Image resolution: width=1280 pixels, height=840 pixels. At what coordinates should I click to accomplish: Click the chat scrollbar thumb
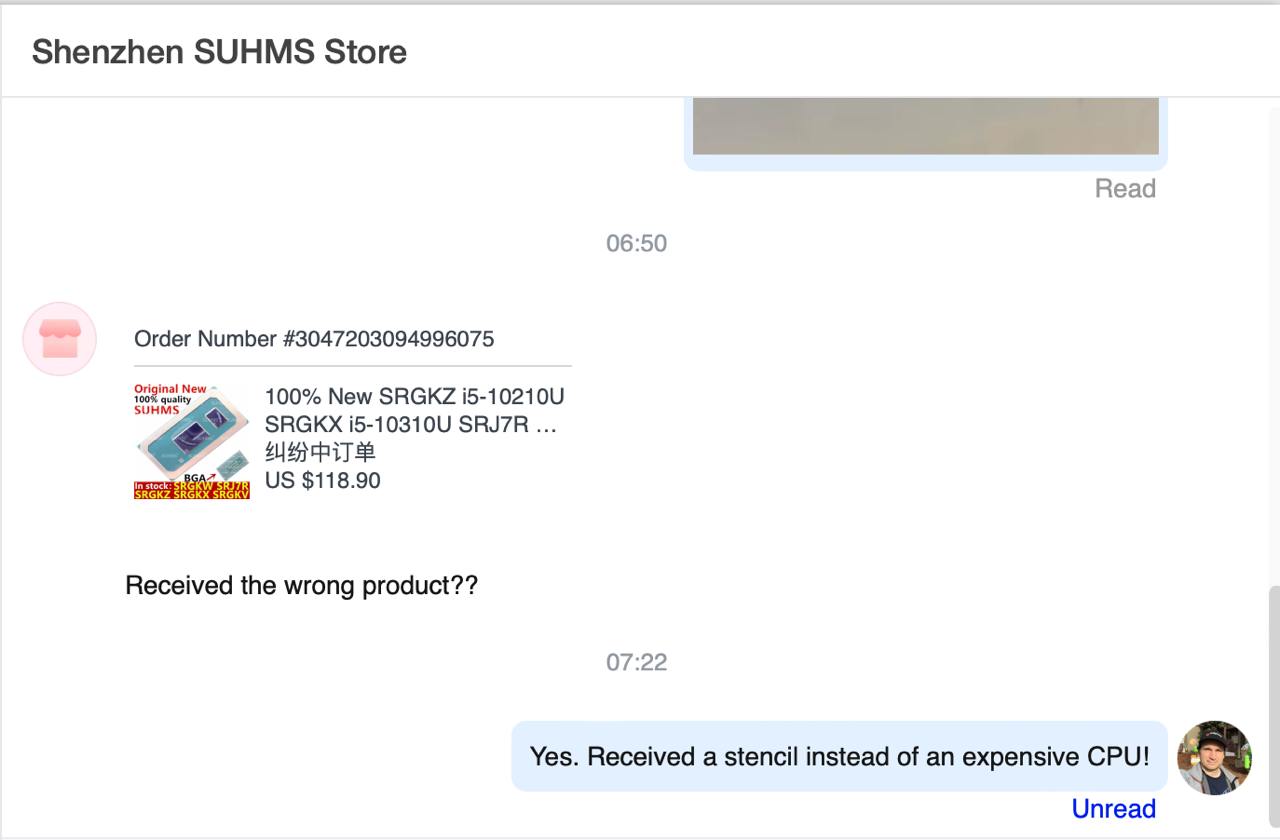1274,708
